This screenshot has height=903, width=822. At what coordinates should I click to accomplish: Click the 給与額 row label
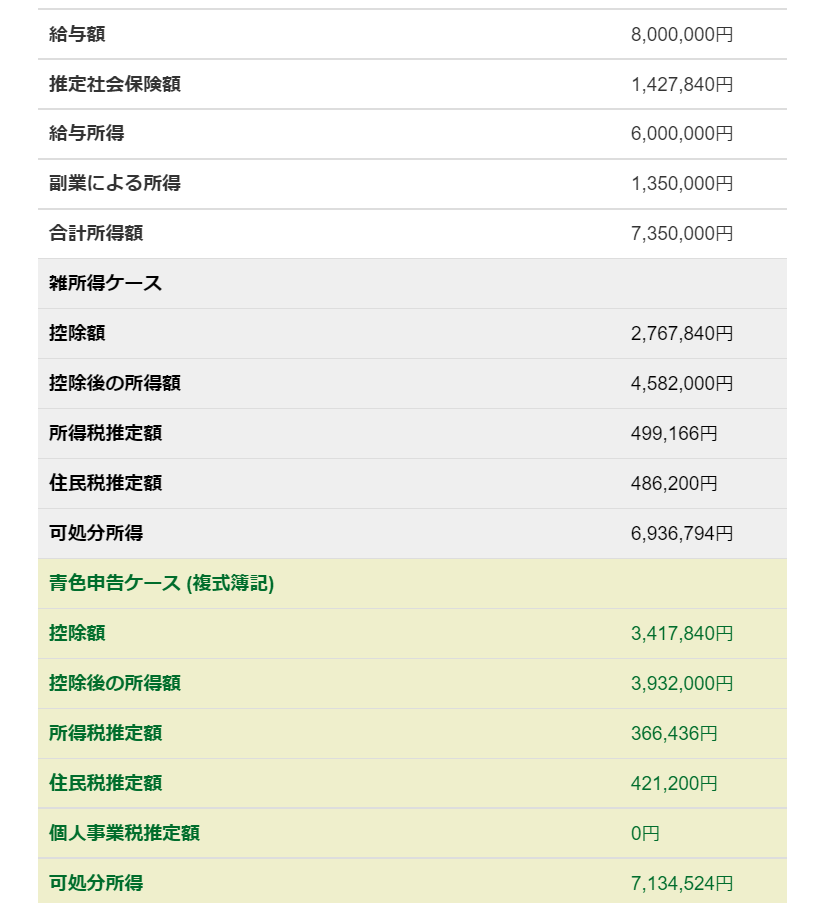click(x=77, y=34)
